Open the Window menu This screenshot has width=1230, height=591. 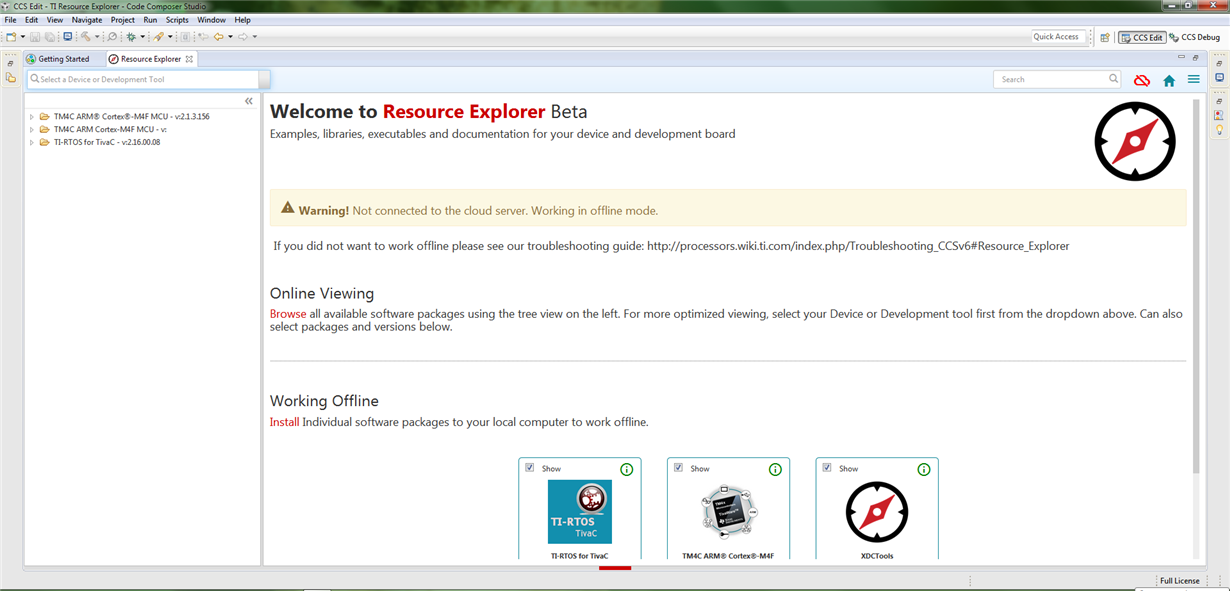point(211,20)
